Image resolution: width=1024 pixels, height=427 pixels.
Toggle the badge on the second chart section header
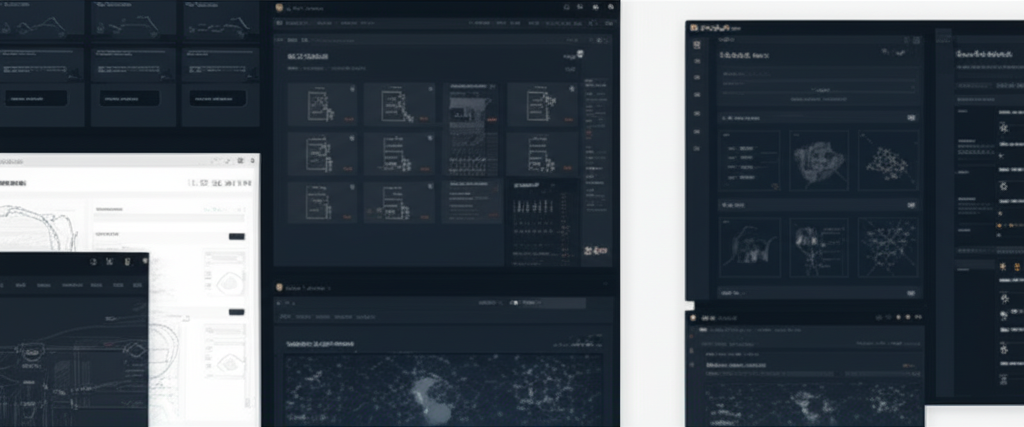[x=910, y=204]
